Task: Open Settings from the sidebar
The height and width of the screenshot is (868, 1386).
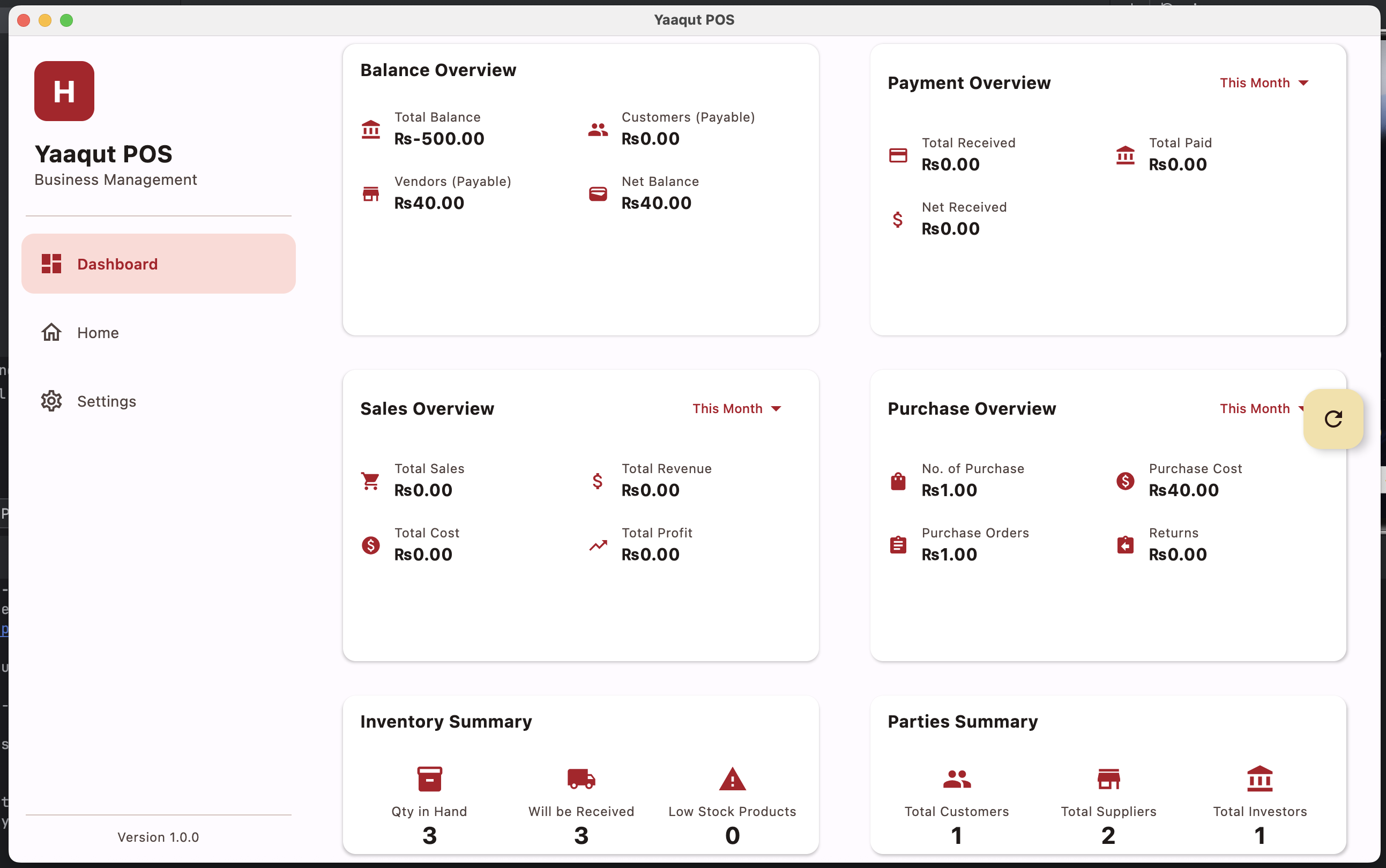Action: (106, 401)
